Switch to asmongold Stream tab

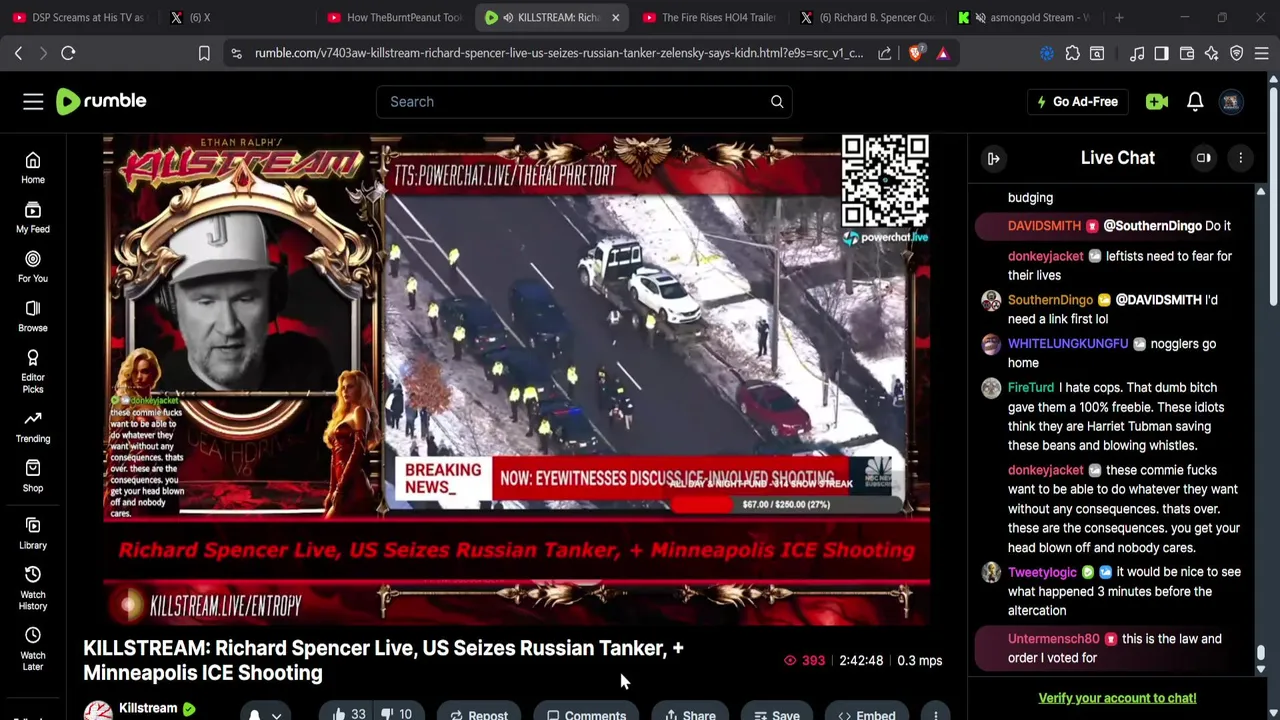1023,17
